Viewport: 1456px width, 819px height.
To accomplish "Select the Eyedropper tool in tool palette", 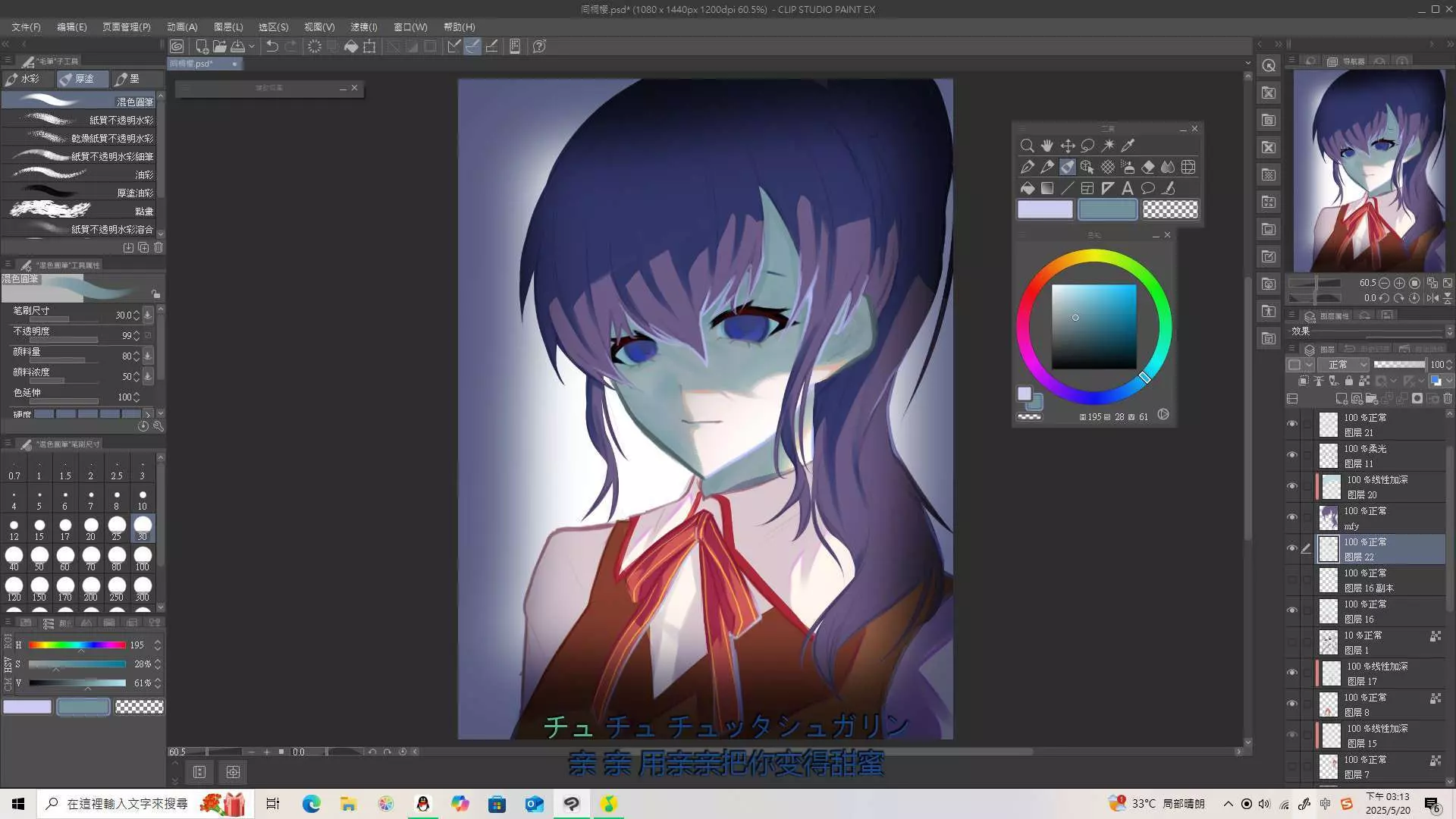I will [x=1128, y=145].
